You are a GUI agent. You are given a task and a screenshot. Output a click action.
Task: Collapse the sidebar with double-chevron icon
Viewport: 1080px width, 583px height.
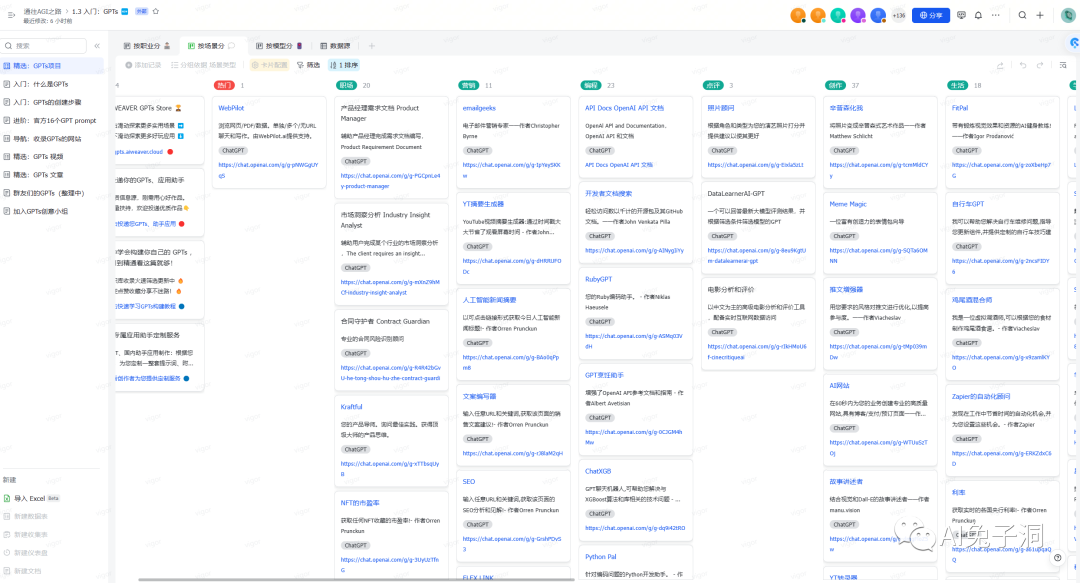point(97,45)
